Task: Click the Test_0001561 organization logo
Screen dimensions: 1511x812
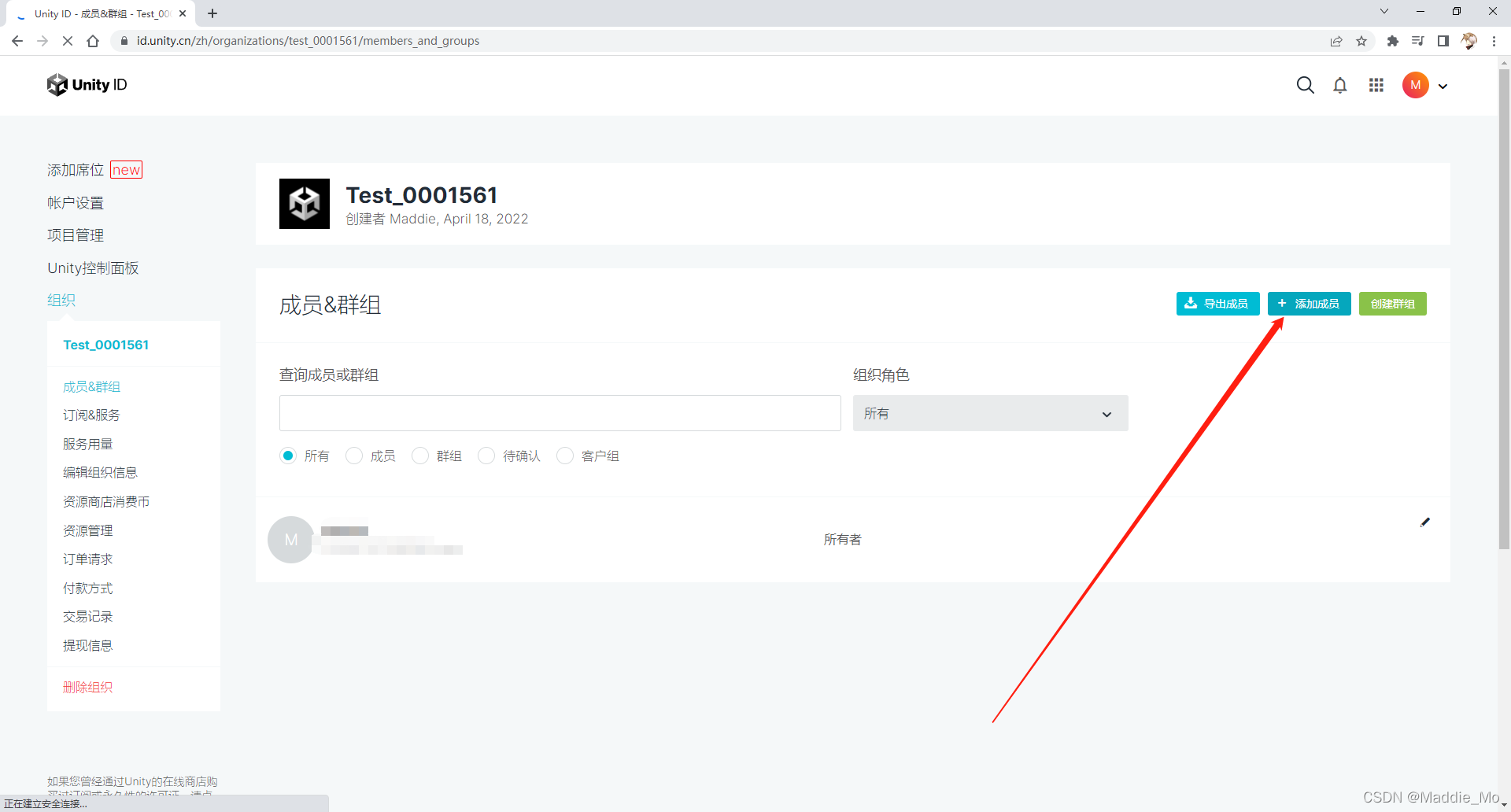Action: click(305, 204)
